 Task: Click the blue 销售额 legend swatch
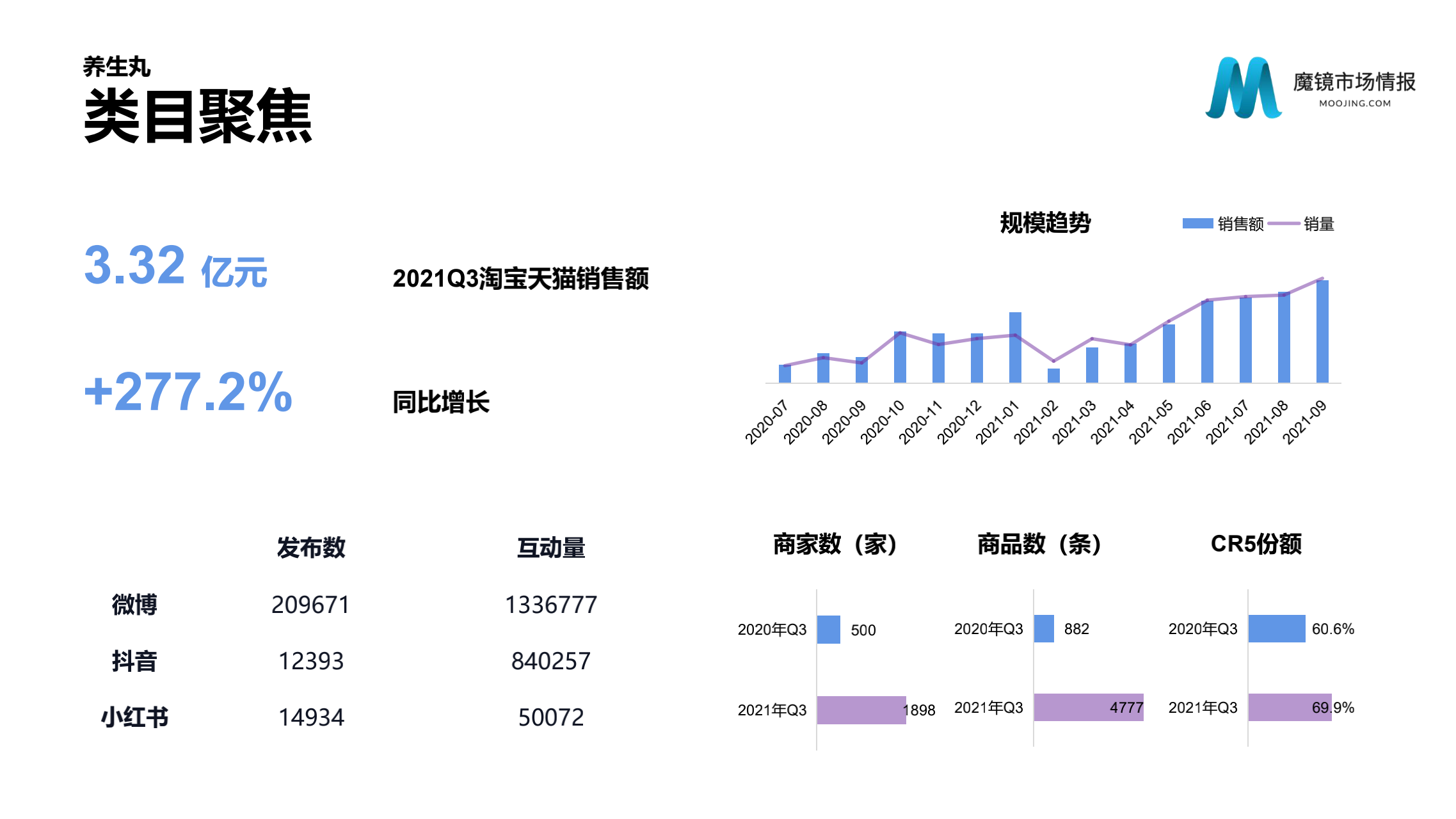coord(1197,223)
